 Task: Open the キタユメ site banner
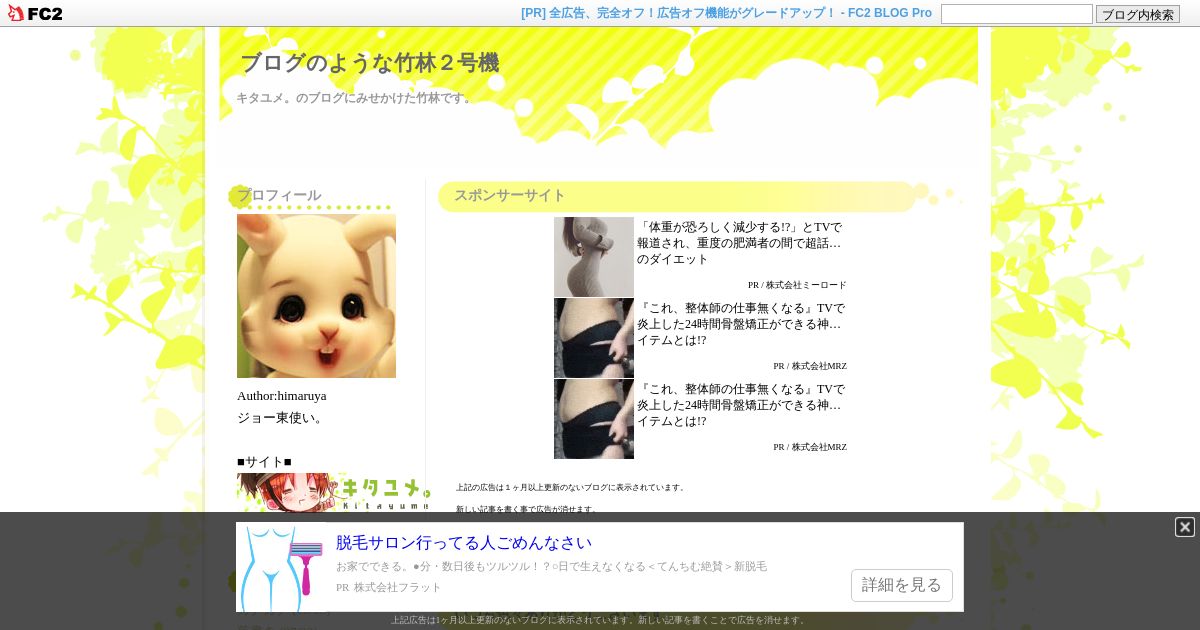(333, 493)
